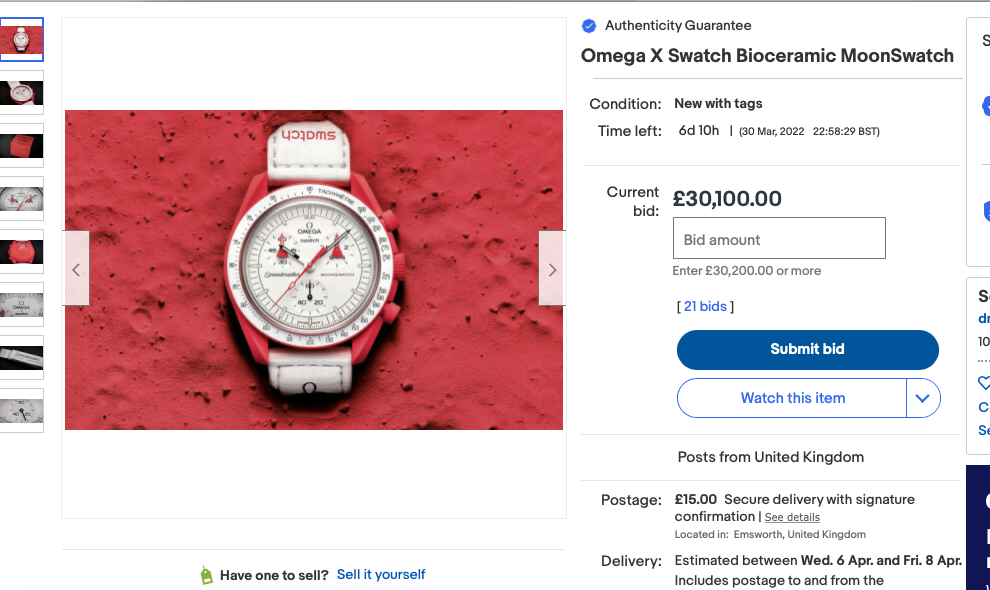Open the 21 bids history link
The image size is (990, 590).
tap(705, 306)
